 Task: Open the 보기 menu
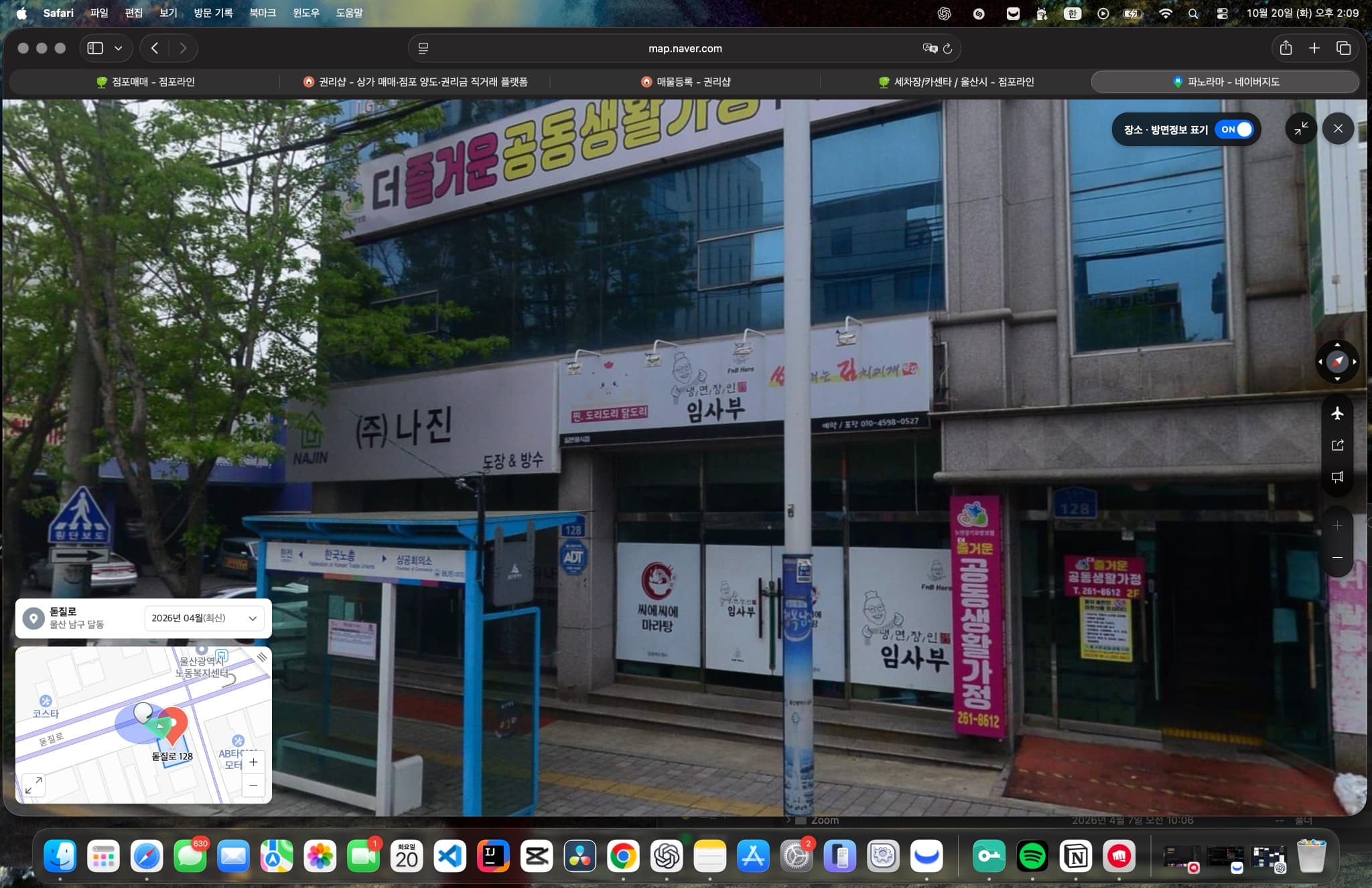(168, 13)
